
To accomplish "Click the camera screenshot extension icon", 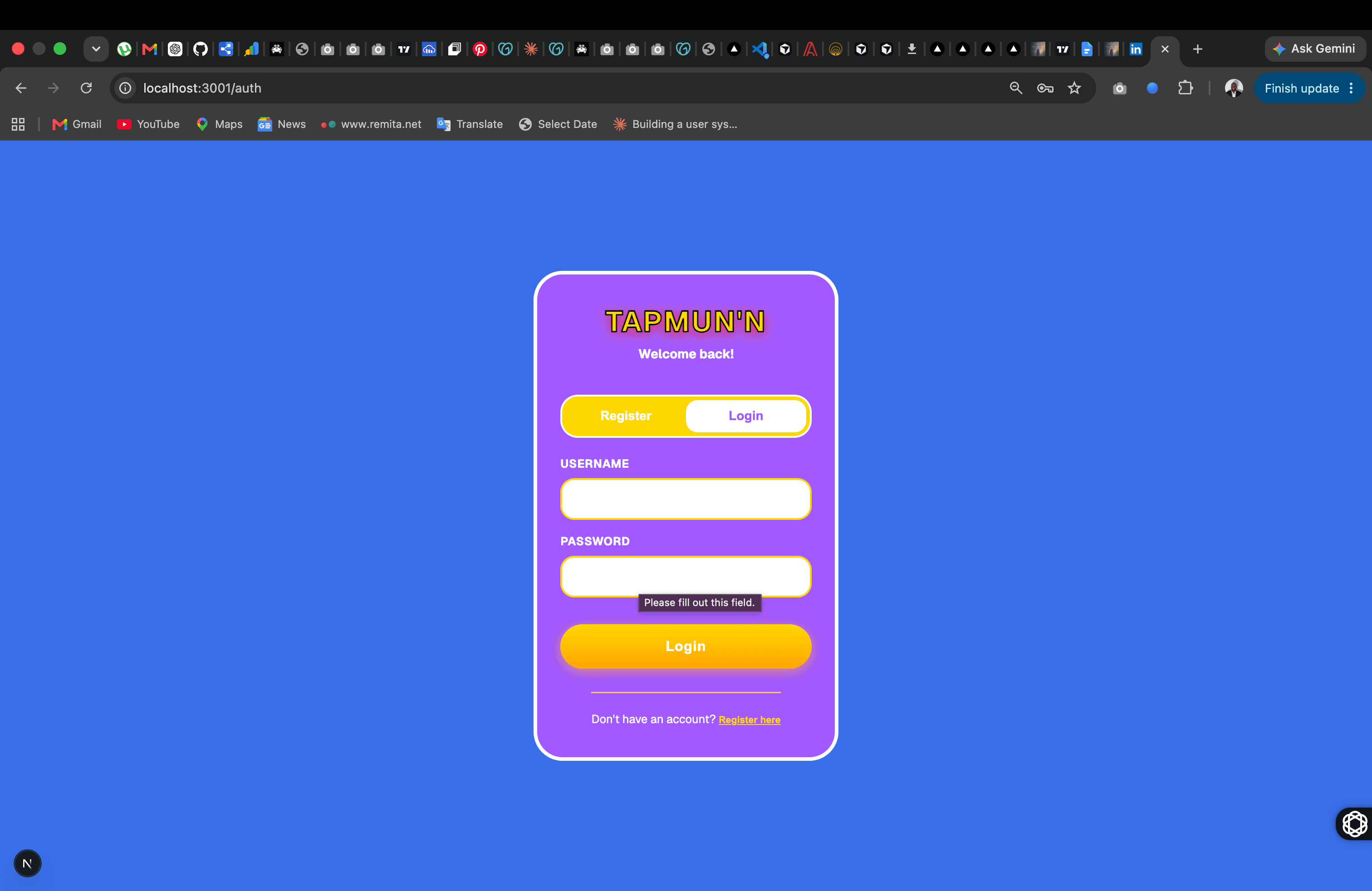I will (1119, 88).
